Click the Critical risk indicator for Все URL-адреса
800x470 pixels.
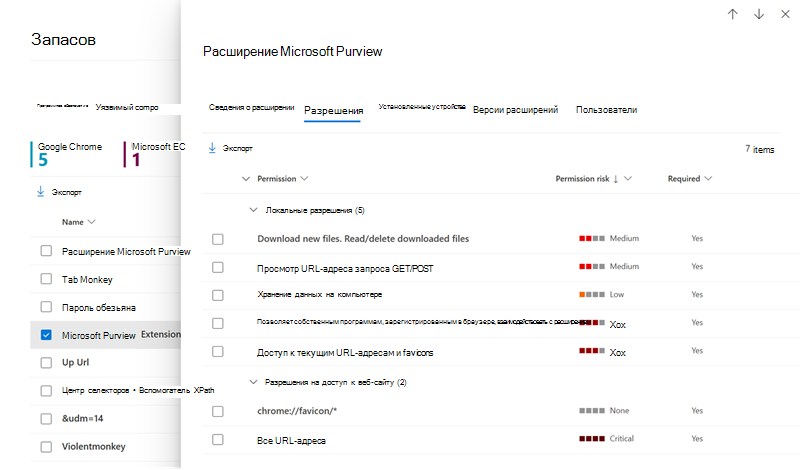[592, 439]
